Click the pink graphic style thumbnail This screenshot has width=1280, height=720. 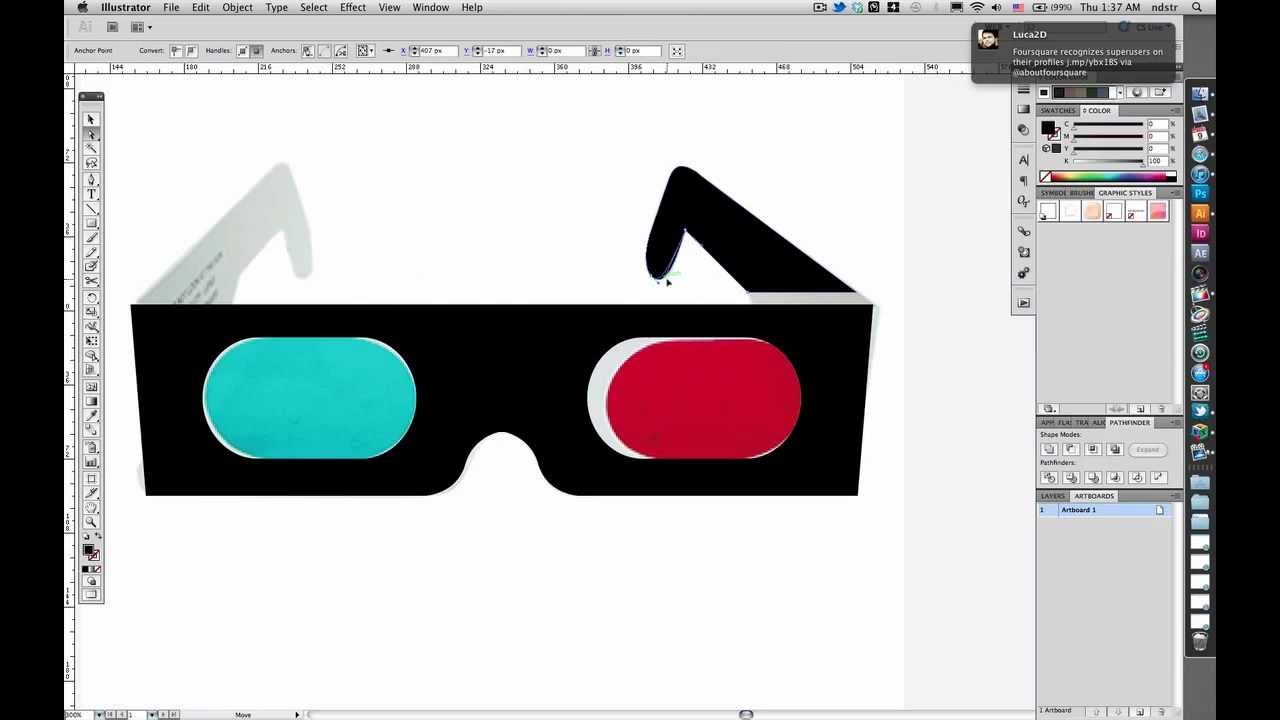click(1158, 211)
